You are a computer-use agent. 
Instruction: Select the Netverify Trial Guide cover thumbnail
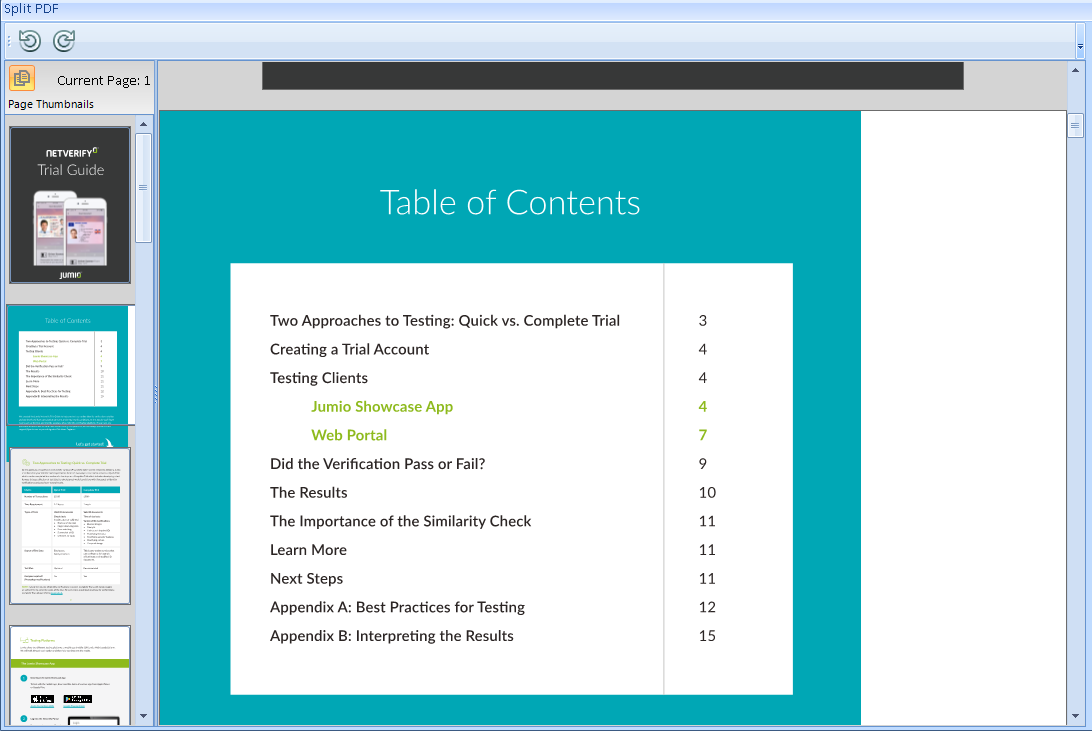click(70, 205)
